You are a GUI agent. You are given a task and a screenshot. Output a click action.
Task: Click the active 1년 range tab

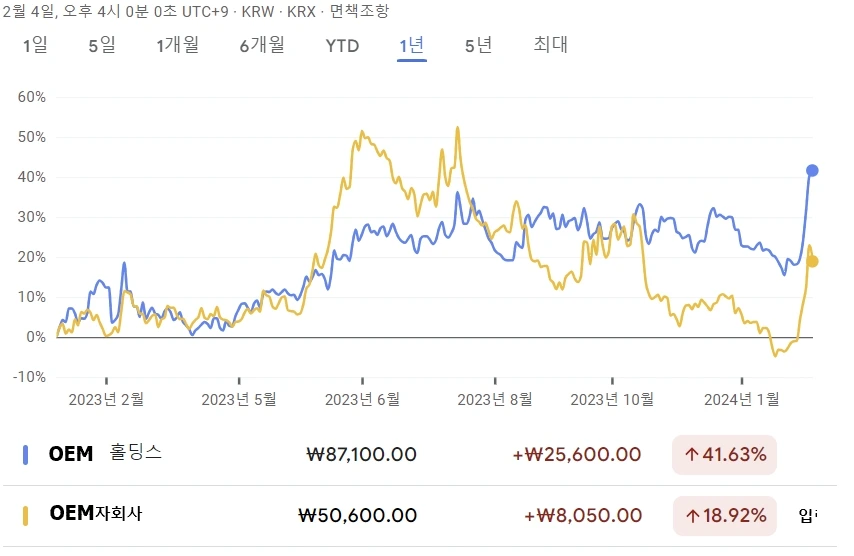[x=411, y=45]
